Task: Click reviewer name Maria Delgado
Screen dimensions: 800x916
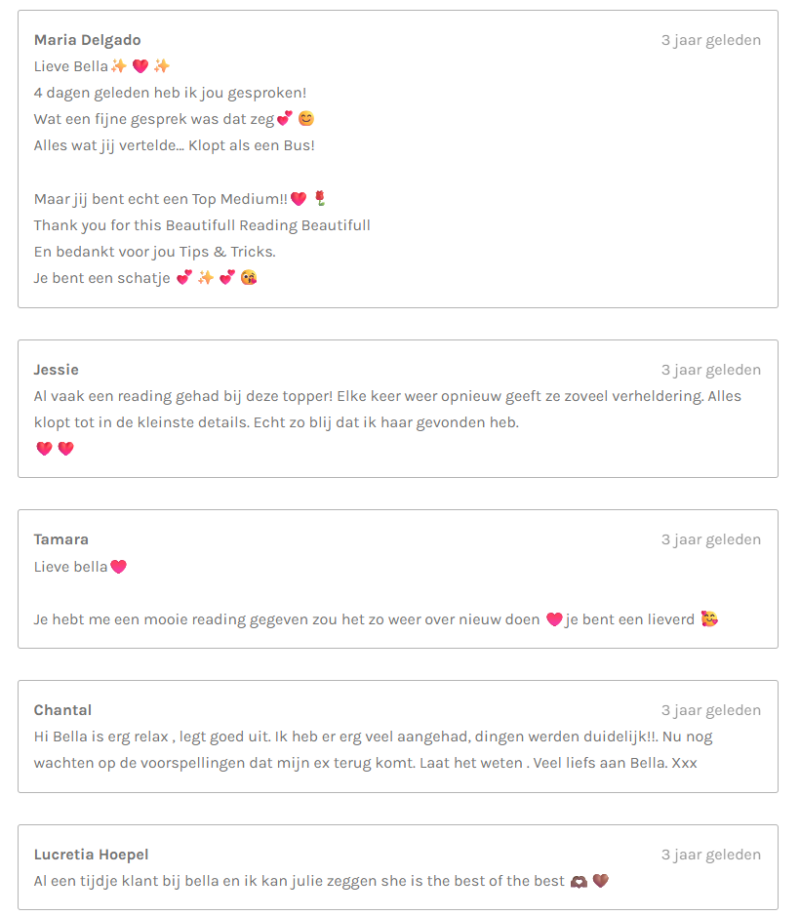Action: coord(88,40)
